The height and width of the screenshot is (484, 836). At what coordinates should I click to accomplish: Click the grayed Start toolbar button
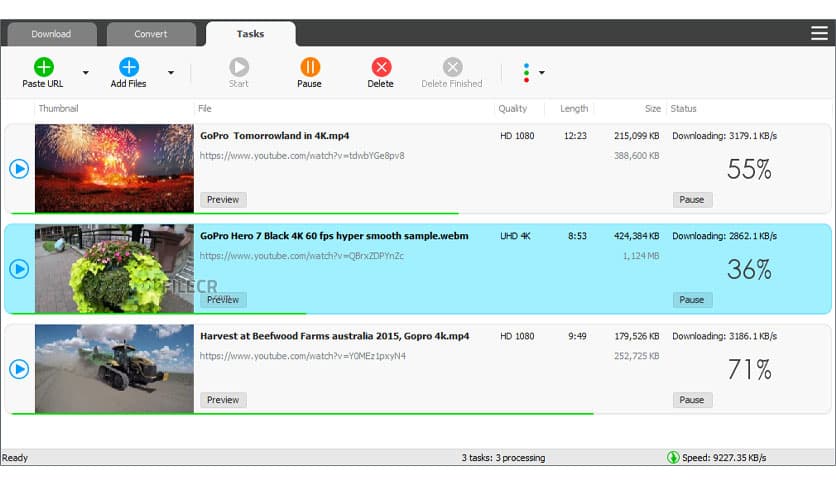coord(239,72)
